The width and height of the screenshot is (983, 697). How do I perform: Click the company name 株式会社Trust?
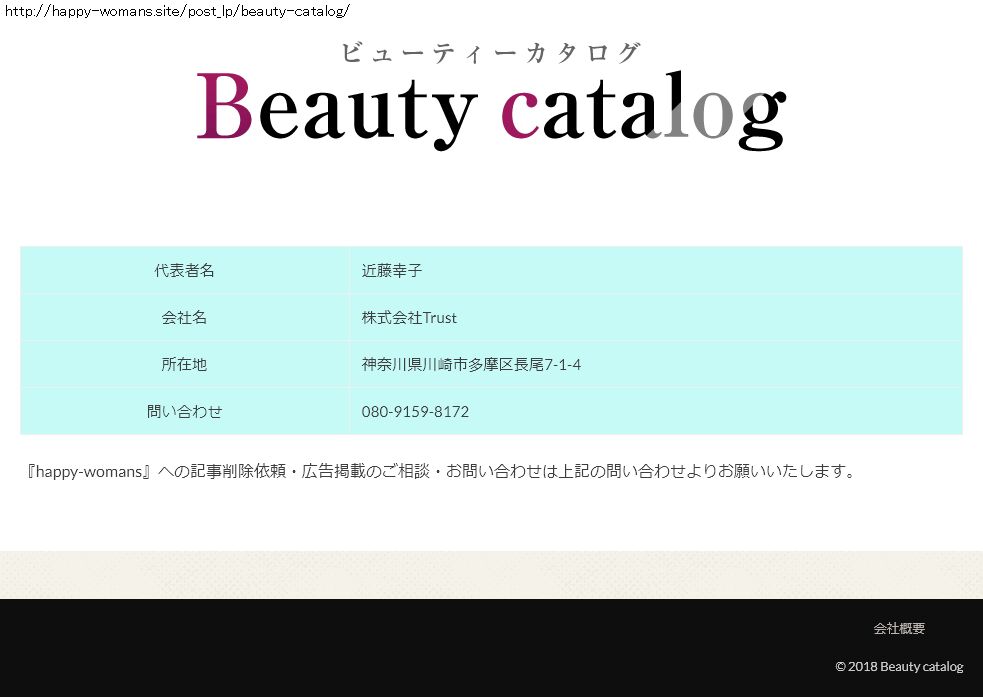click(409, 318)
